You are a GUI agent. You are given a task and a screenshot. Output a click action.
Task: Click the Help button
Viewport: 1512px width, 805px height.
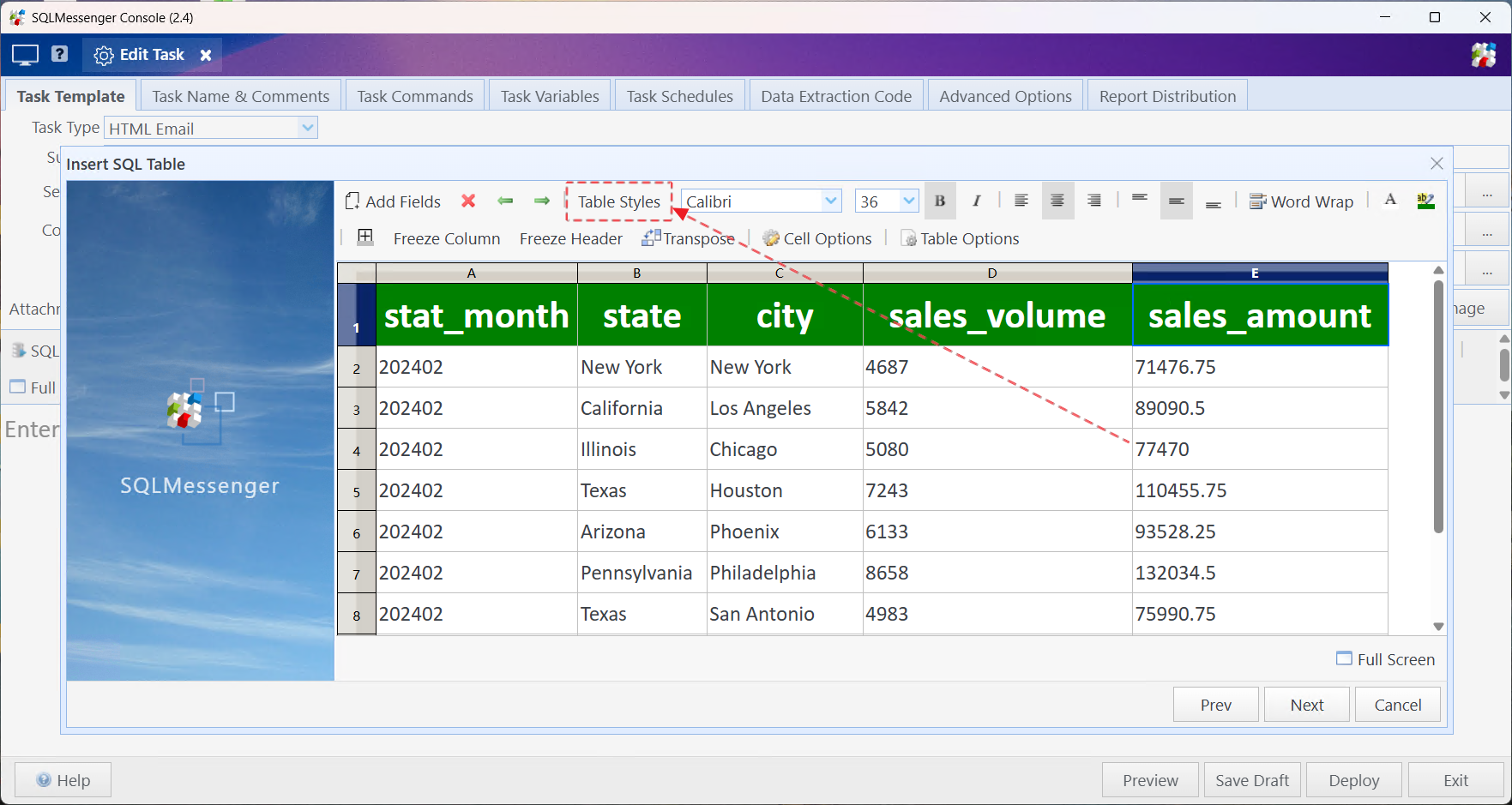[63, 780]
